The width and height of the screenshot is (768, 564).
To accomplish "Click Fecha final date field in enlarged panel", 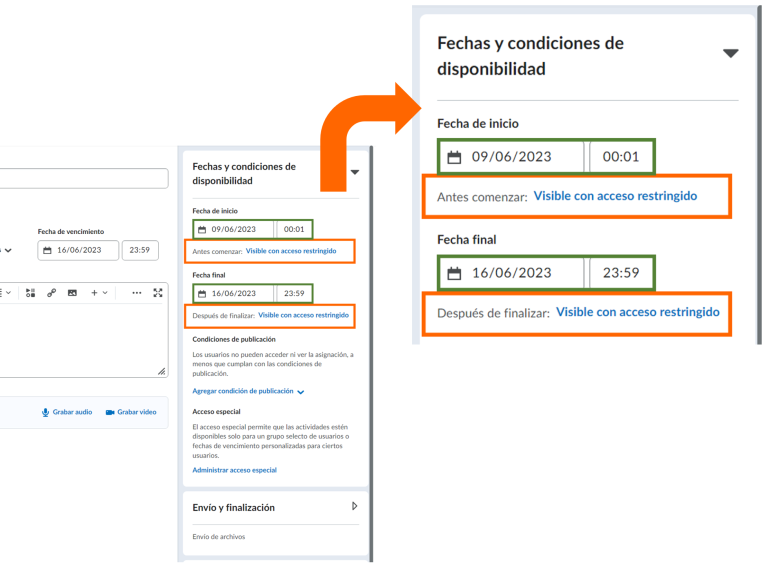I will click(x=512, y=273).
